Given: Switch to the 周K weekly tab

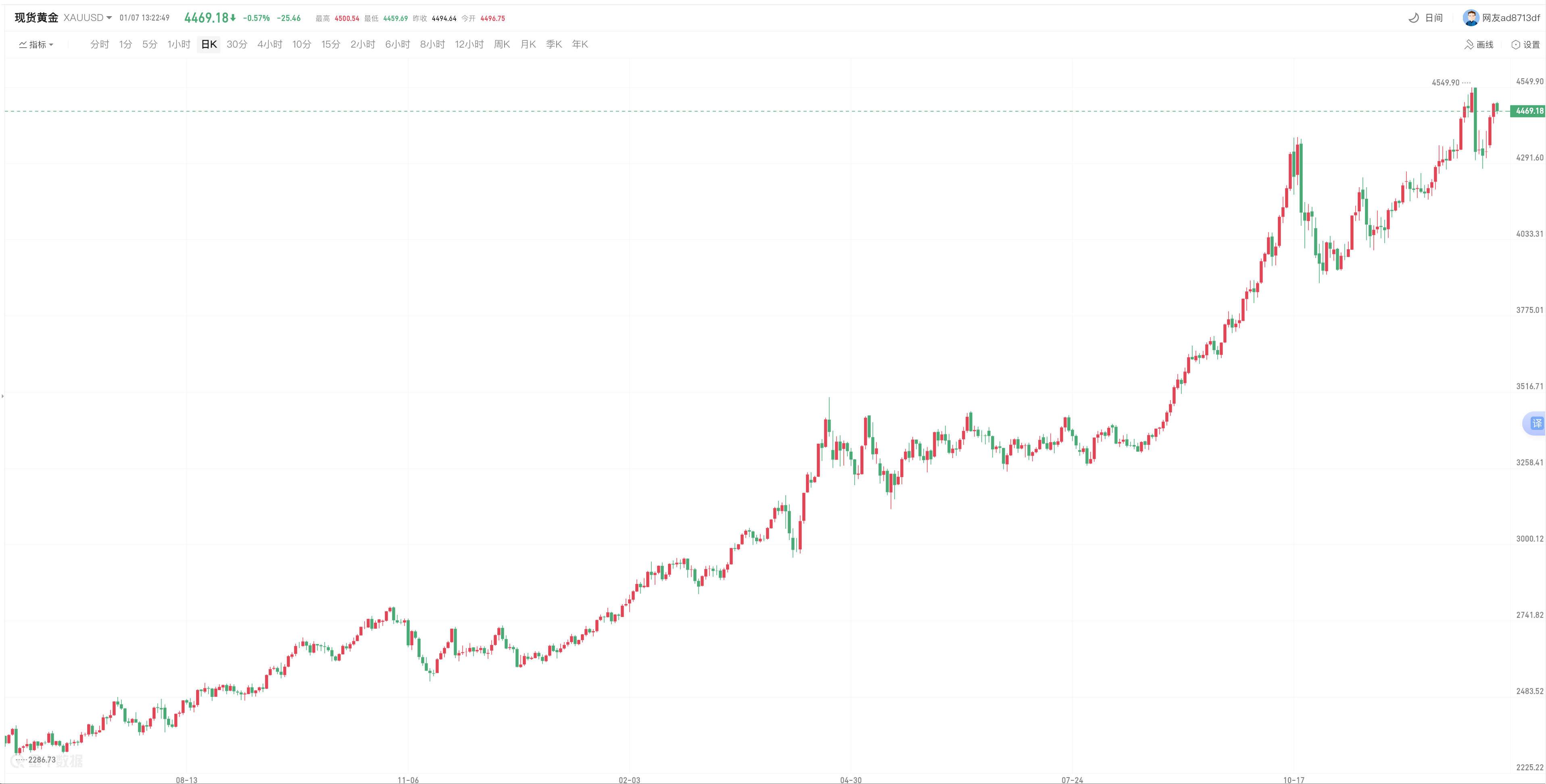Looking at the screenshot, I should (502, 44).
